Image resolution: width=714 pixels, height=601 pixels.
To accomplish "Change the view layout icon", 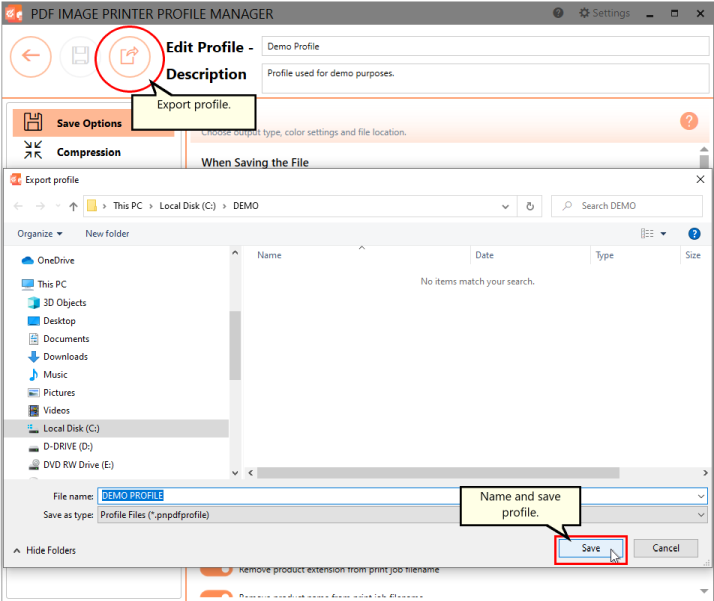I will click(x=647, y=234).
